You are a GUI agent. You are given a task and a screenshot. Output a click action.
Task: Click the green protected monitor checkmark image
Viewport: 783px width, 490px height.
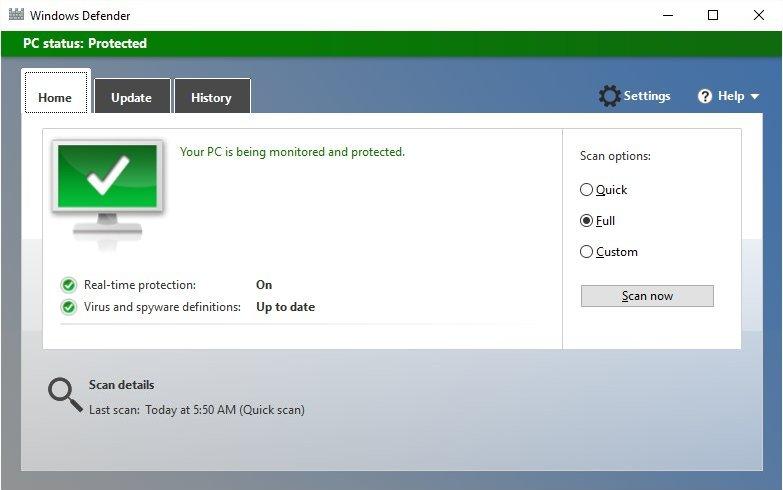tap(107, 193)
